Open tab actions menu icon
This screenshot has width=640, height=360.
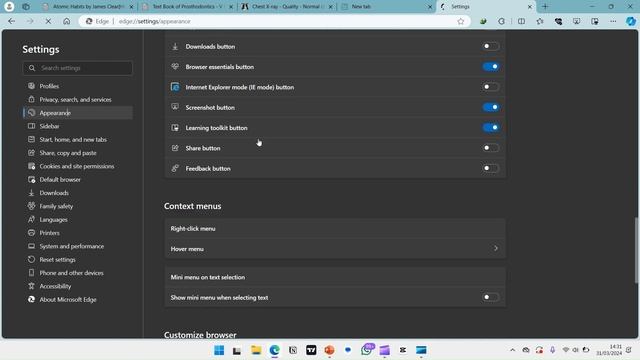pos(26,7)
